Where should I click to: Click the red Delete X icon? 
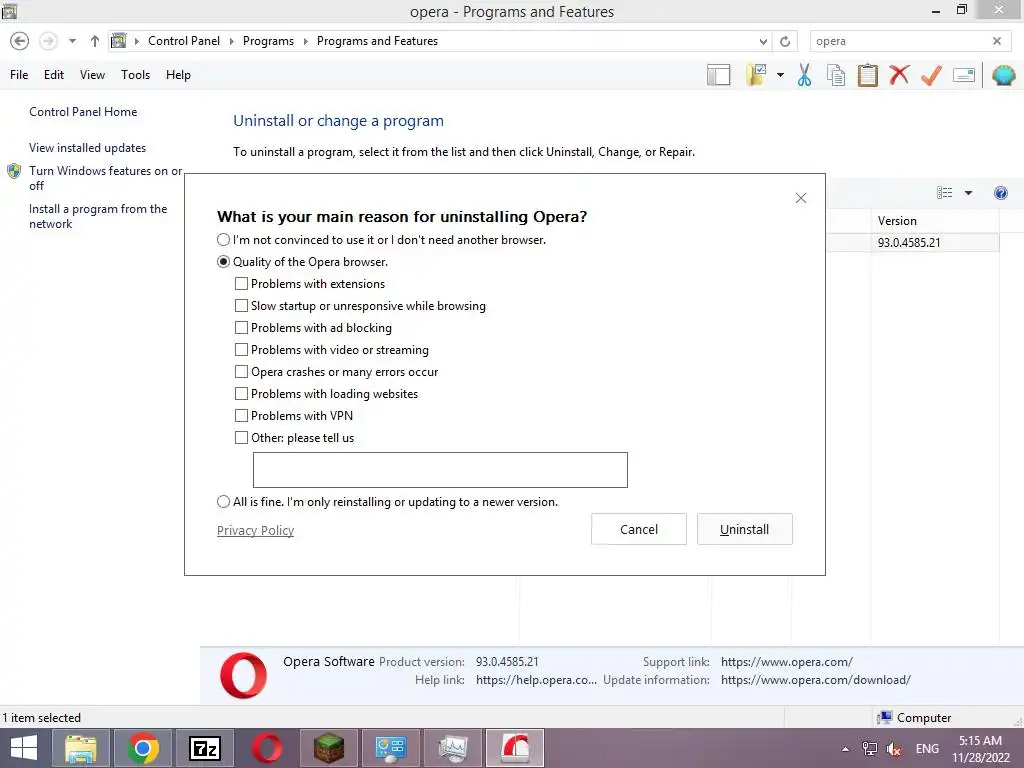tap(899, 75)
